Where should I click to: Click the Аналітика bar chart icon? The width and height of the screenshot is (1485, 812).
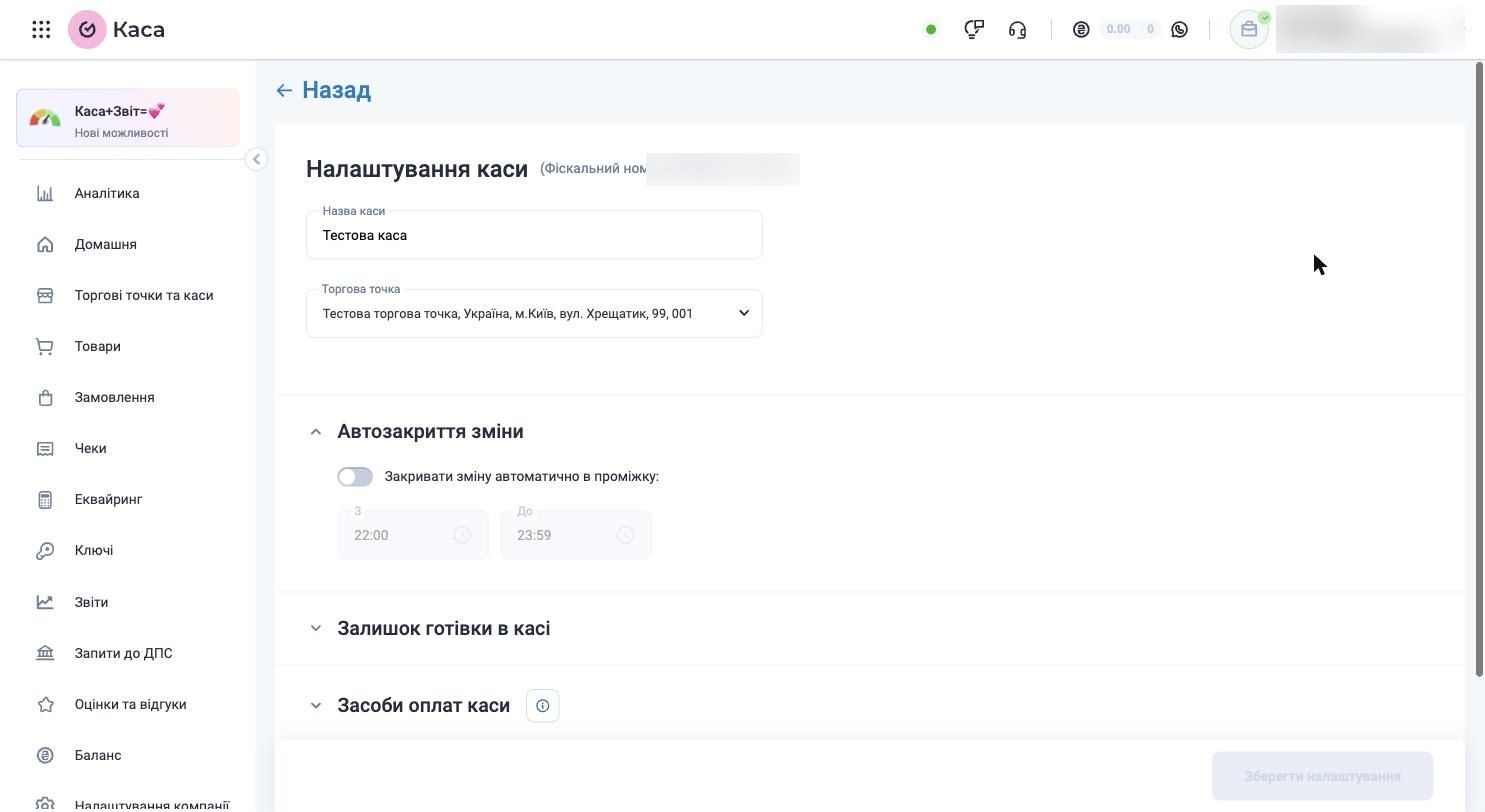pos(45,193)
